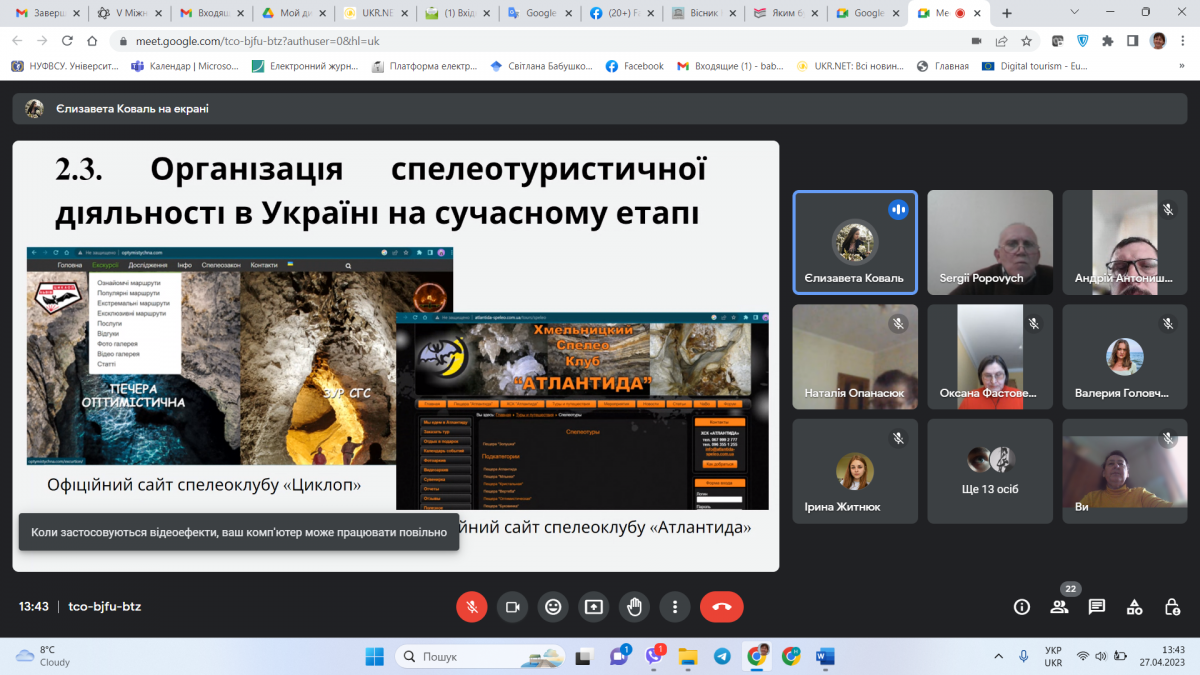Open meeting details info icon
This screenshot has width=1200, height=675.
coord(1022,606)
